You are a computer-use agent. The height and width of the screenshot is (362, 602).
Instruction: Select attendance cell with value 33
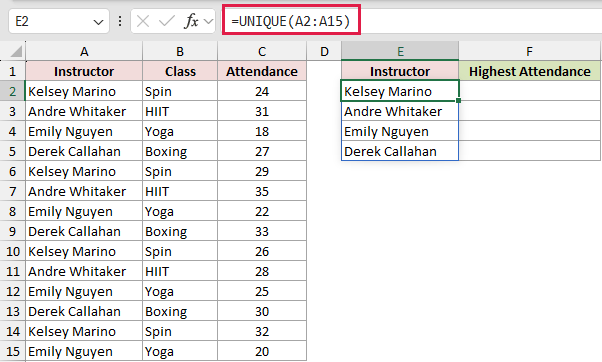[x=262, y=231]
